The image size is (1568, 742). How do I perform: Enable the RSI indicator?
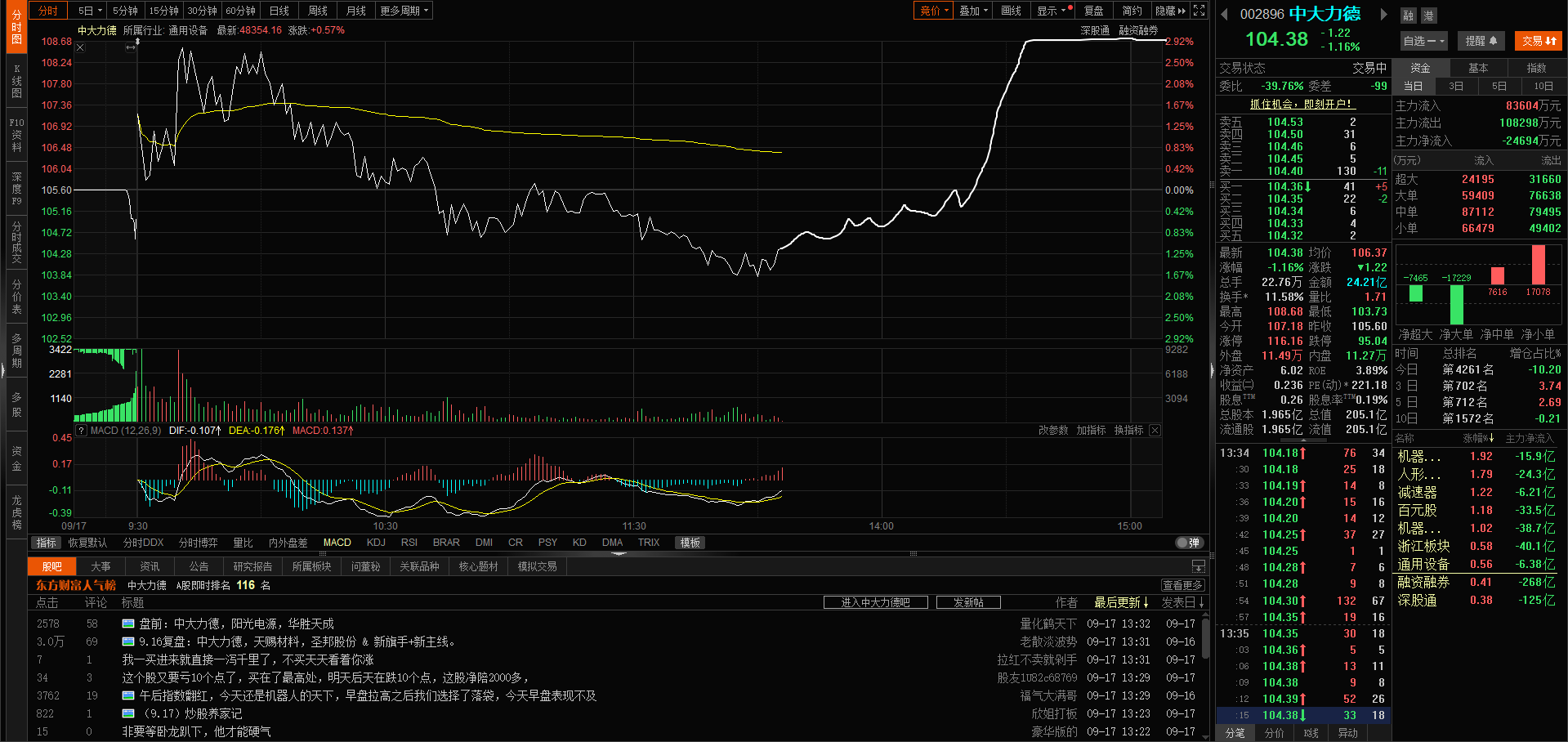click(409, 543)
